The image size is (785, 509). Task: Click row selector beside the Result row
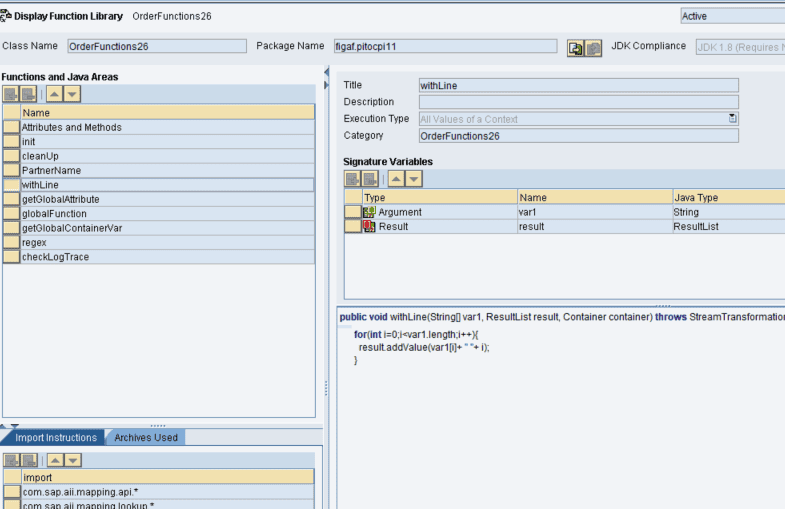coord(353,226)
